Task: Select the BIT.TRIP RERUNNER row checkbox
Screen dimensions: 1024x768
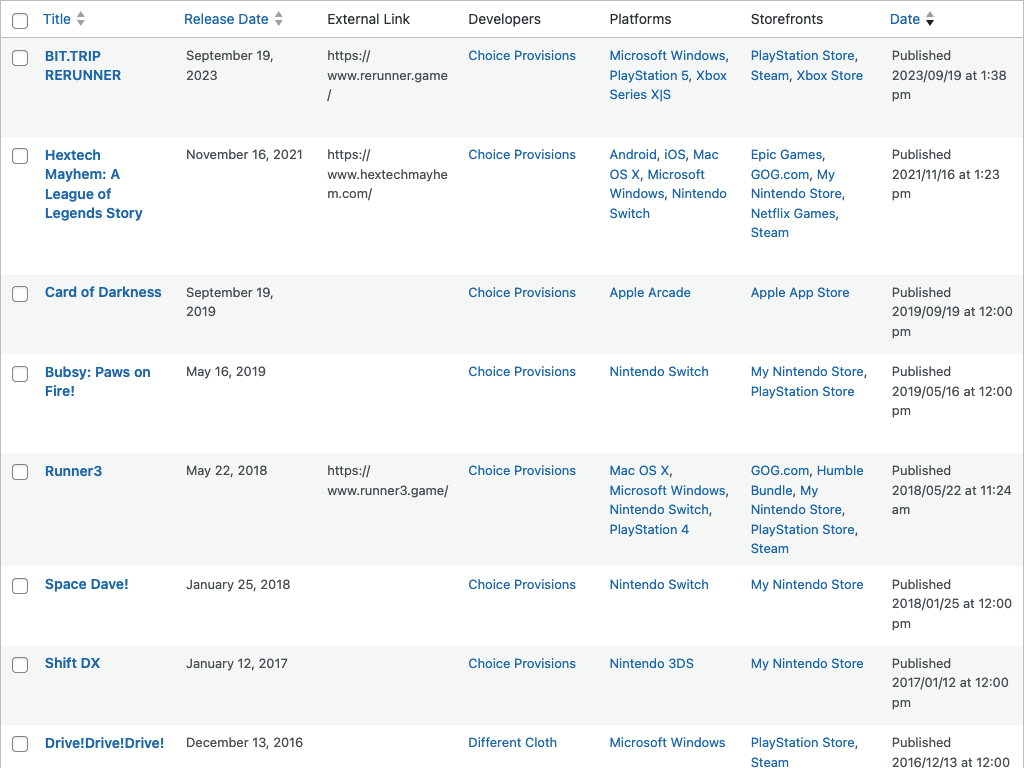Action: click(x=20, y=58)
